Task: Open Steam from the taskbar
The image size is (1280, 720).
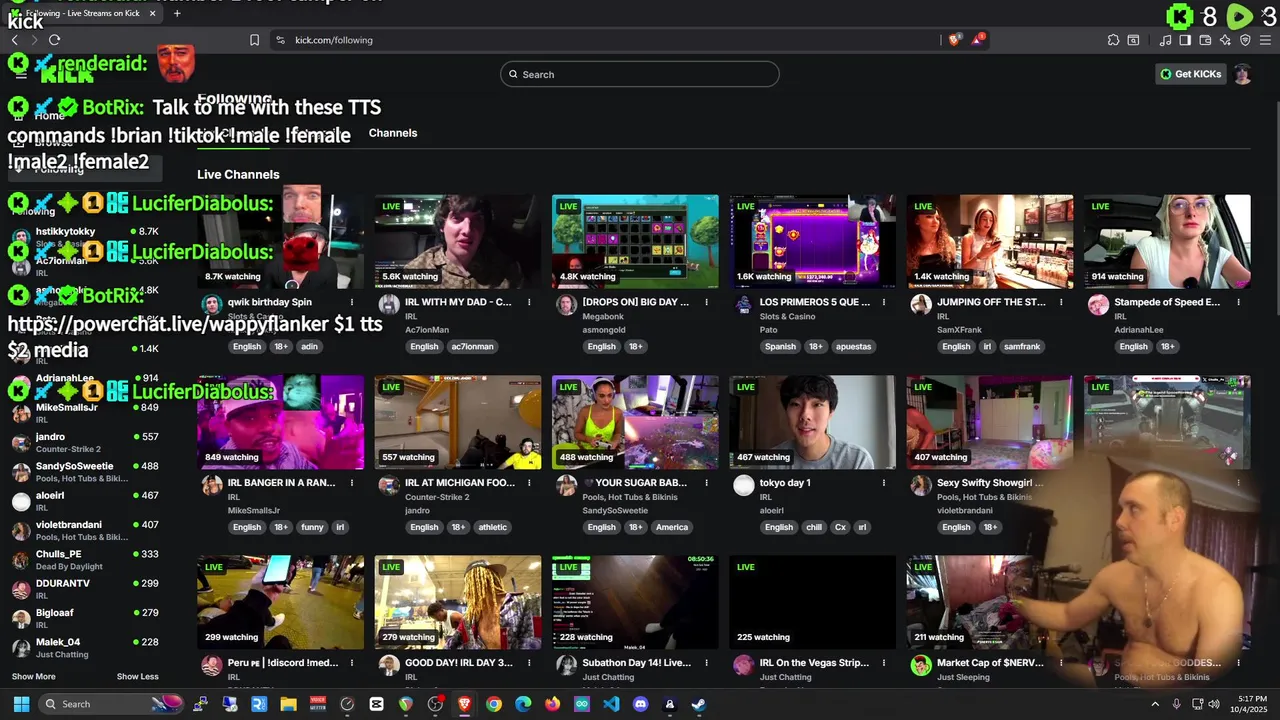Action: (699, 704)
